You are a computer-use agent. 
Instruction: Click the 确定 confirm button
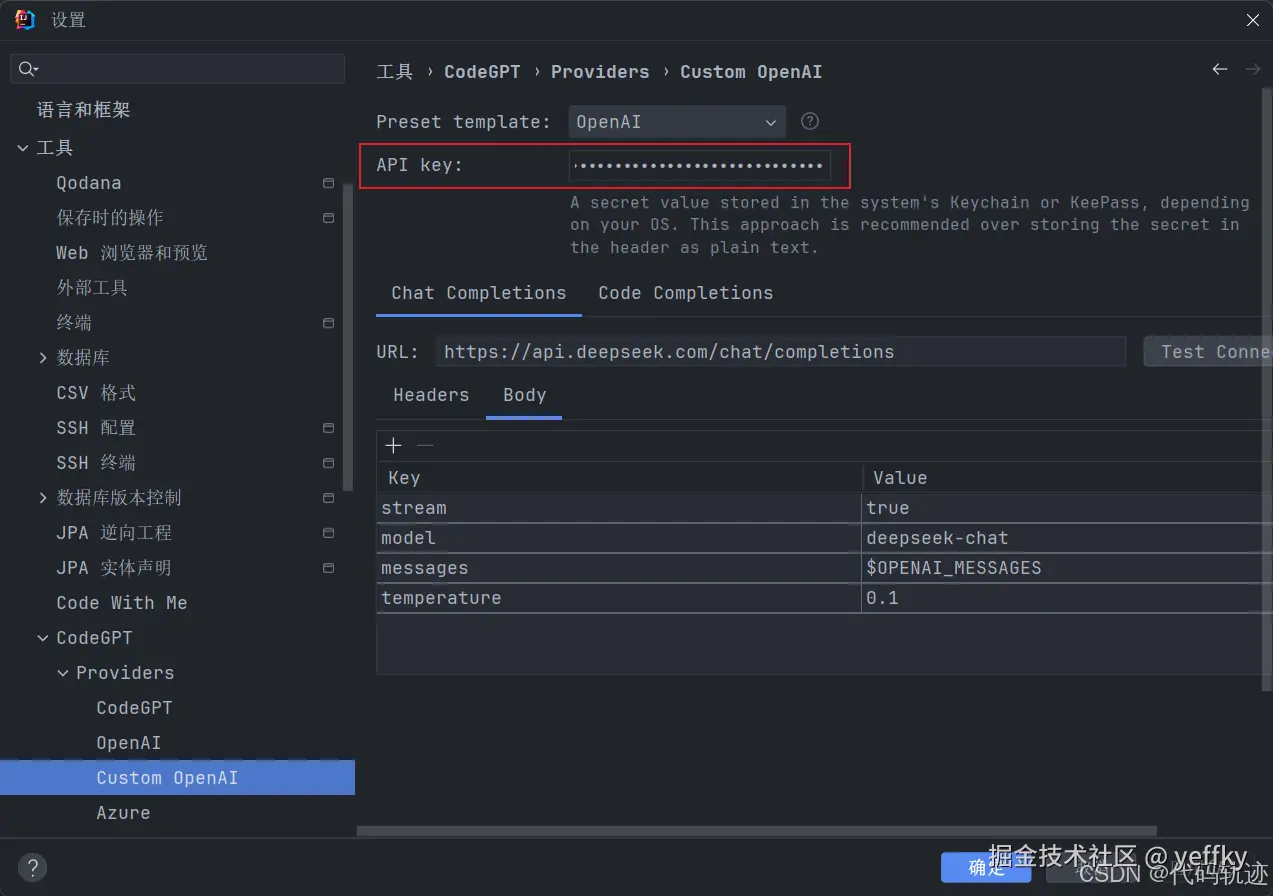pyautogui.click(x=986, y=867)
